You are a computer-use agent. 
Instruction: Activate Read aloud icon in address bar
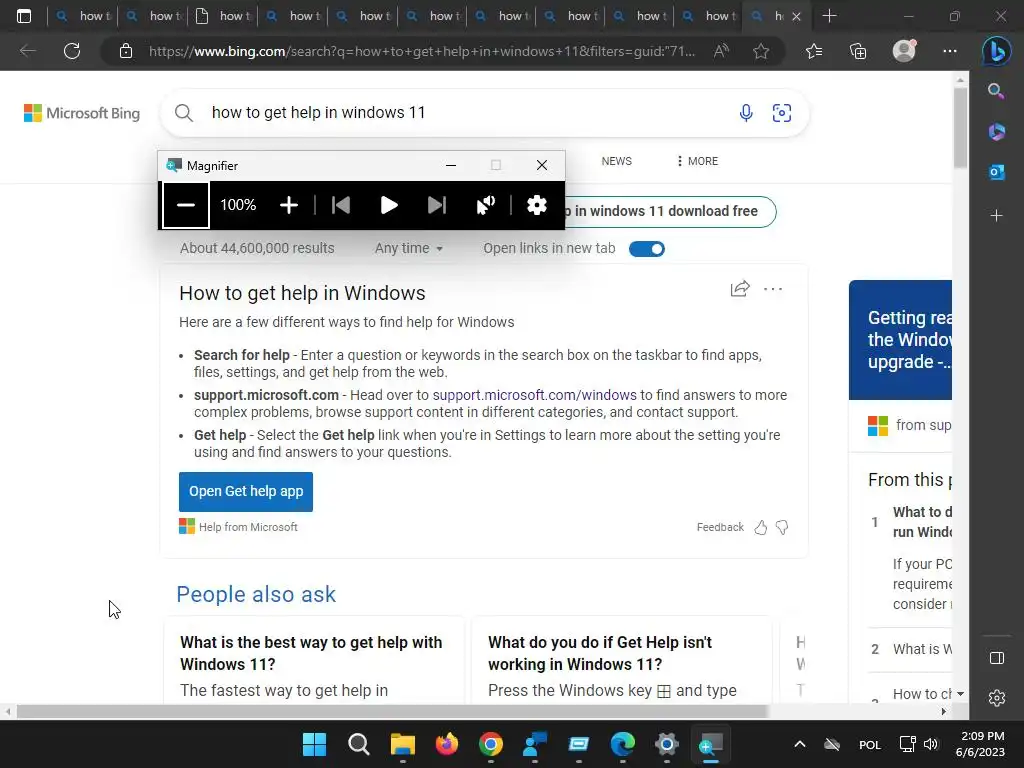[721, 51]
